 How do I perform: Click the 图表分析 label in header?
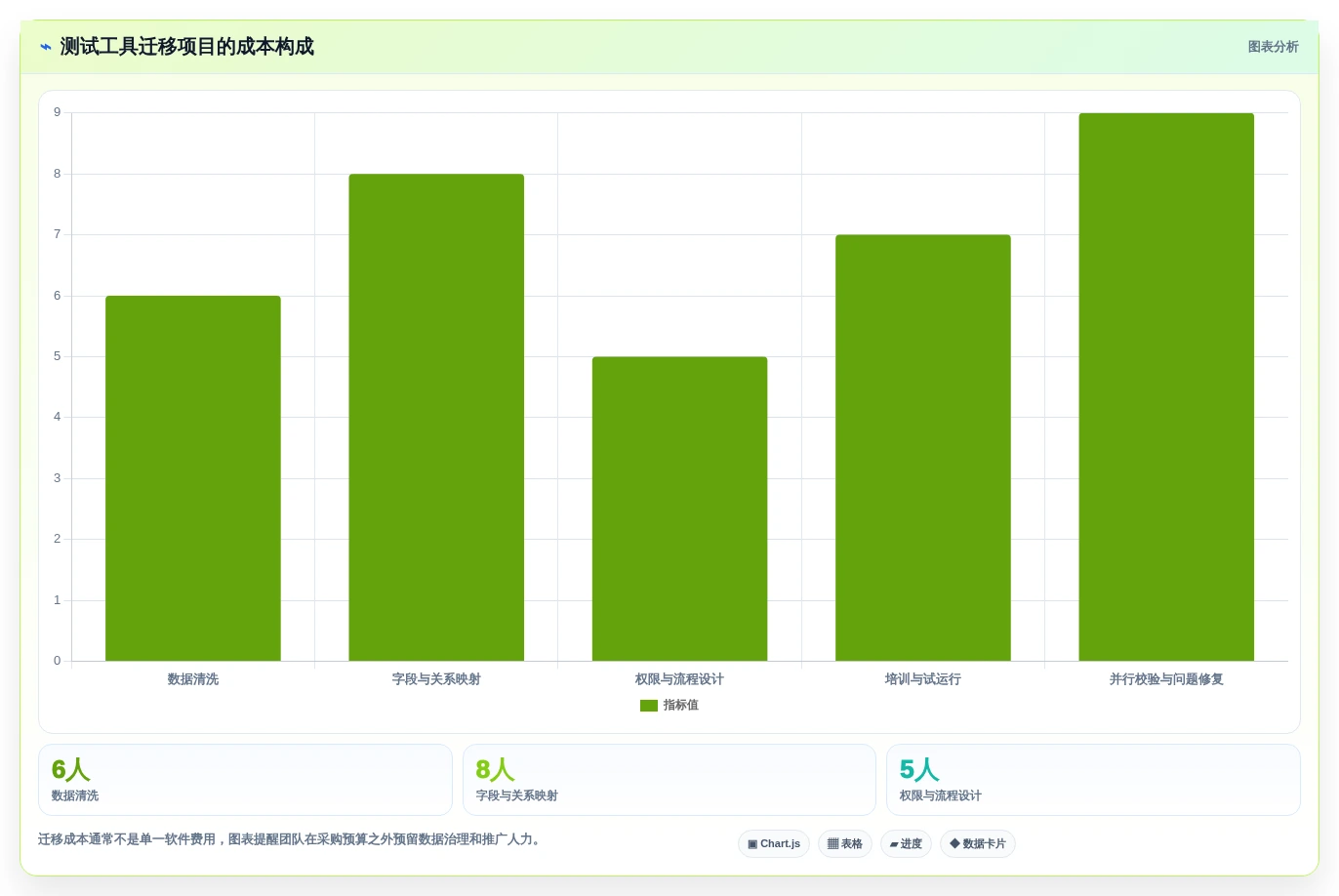1273,47
